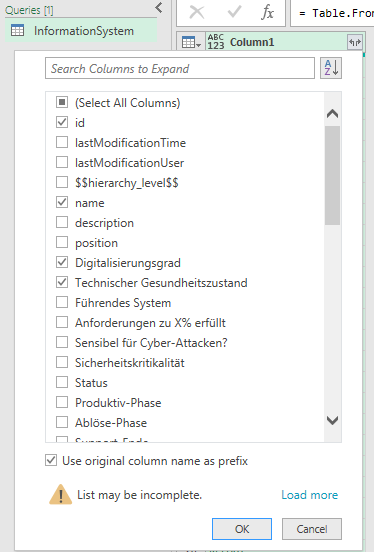374x552 pixels.
Task: Click the Search Columns to Expand field
Action: pyautogui.click(x=180, y=68)
